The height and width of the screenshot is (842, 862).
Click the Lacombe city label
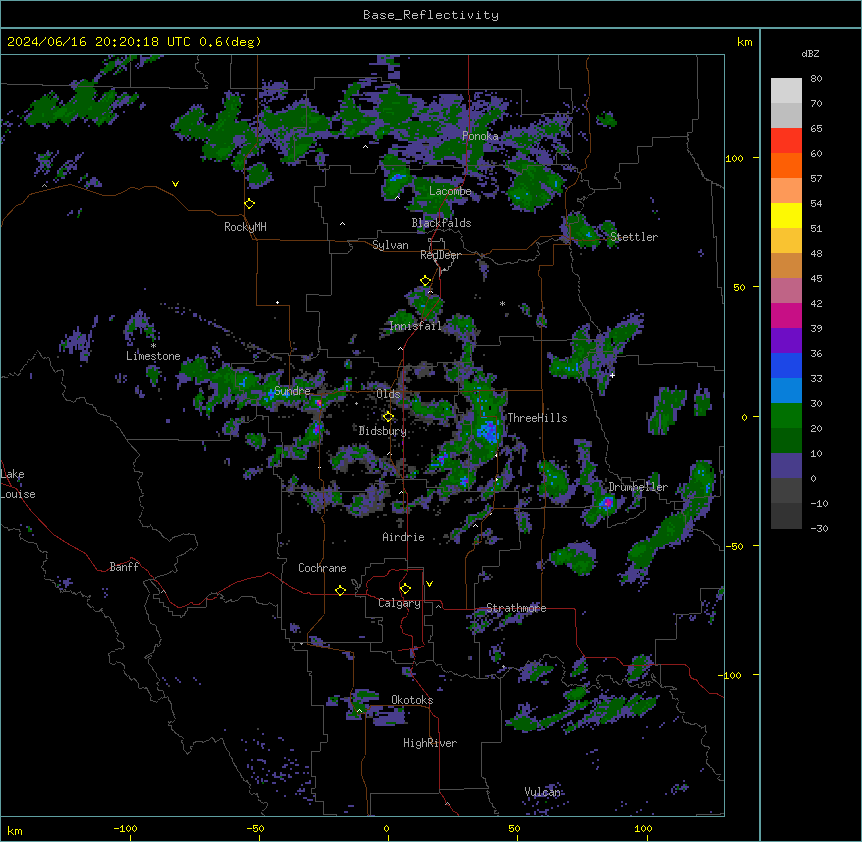pyautogui.click(x=450, y=191)
